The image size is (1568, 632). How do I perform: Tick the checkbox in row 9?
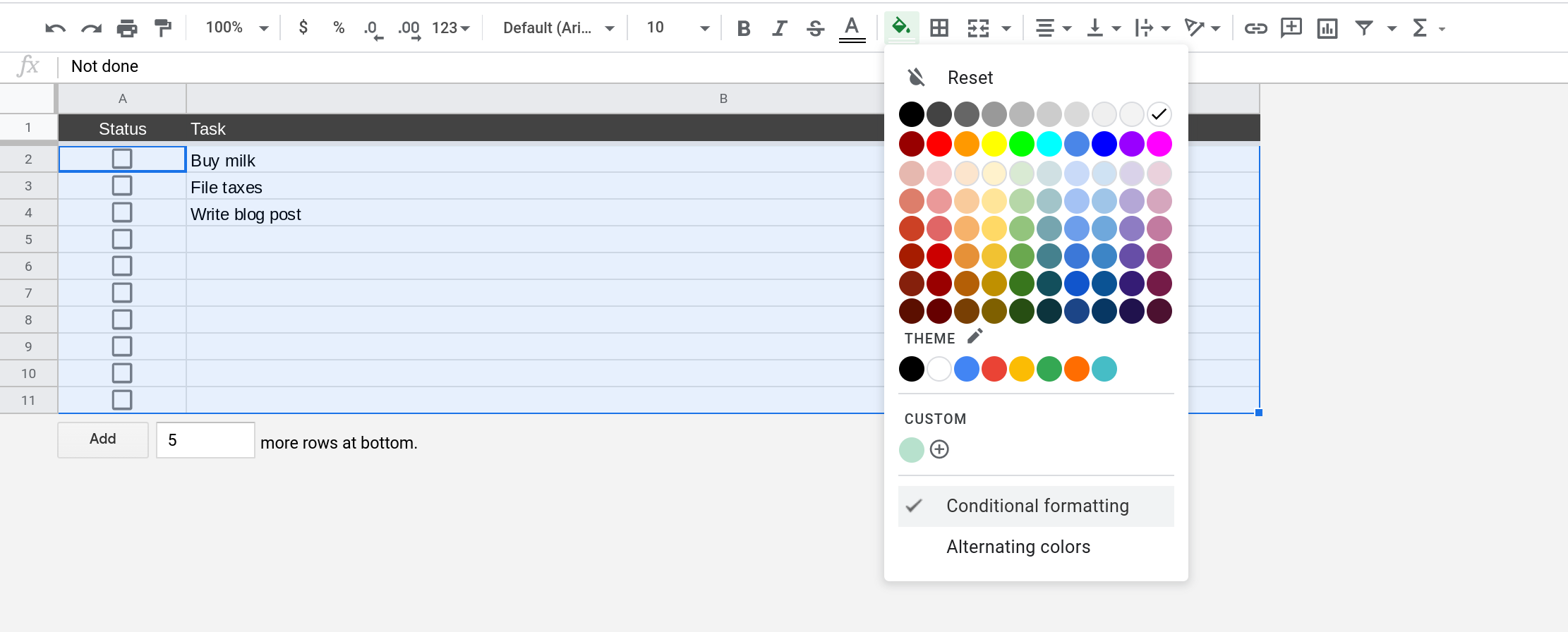click(x=122, y=346)
